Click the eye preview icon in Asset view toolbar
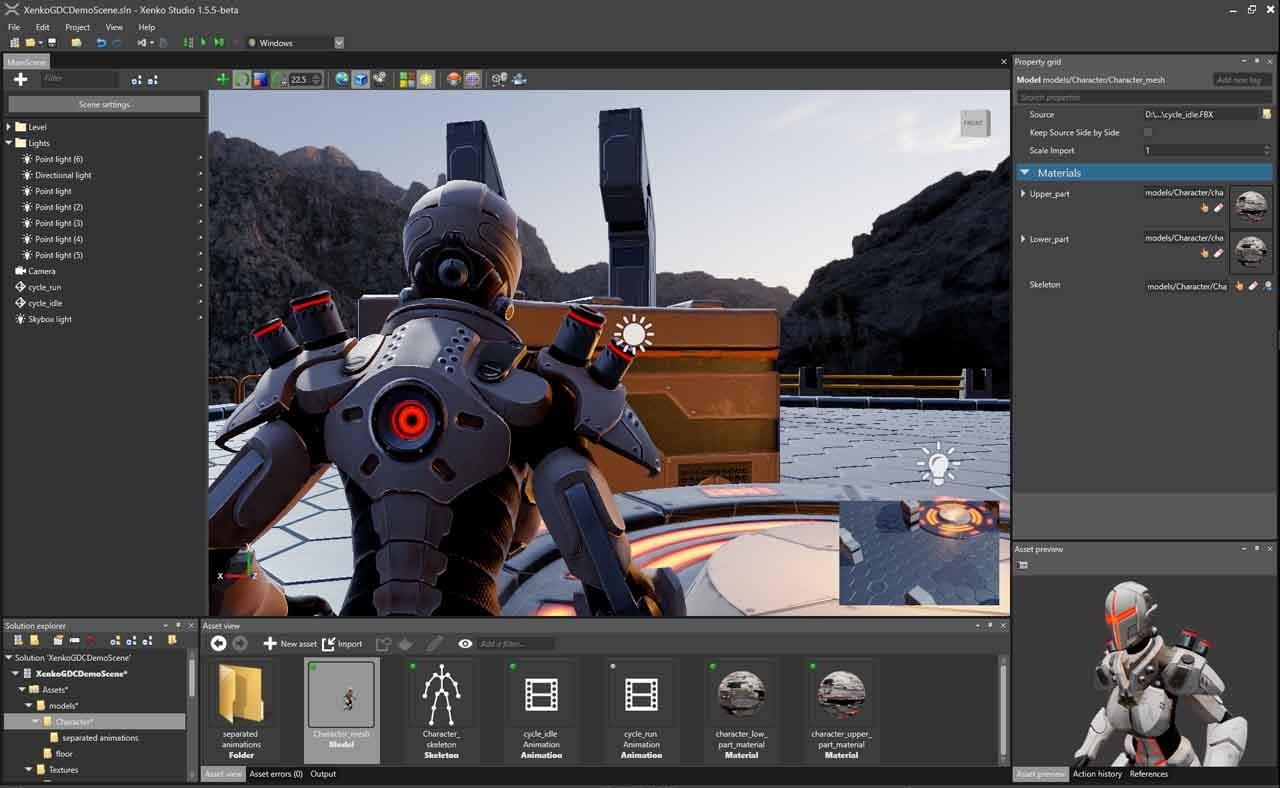 tap(466, 644)
